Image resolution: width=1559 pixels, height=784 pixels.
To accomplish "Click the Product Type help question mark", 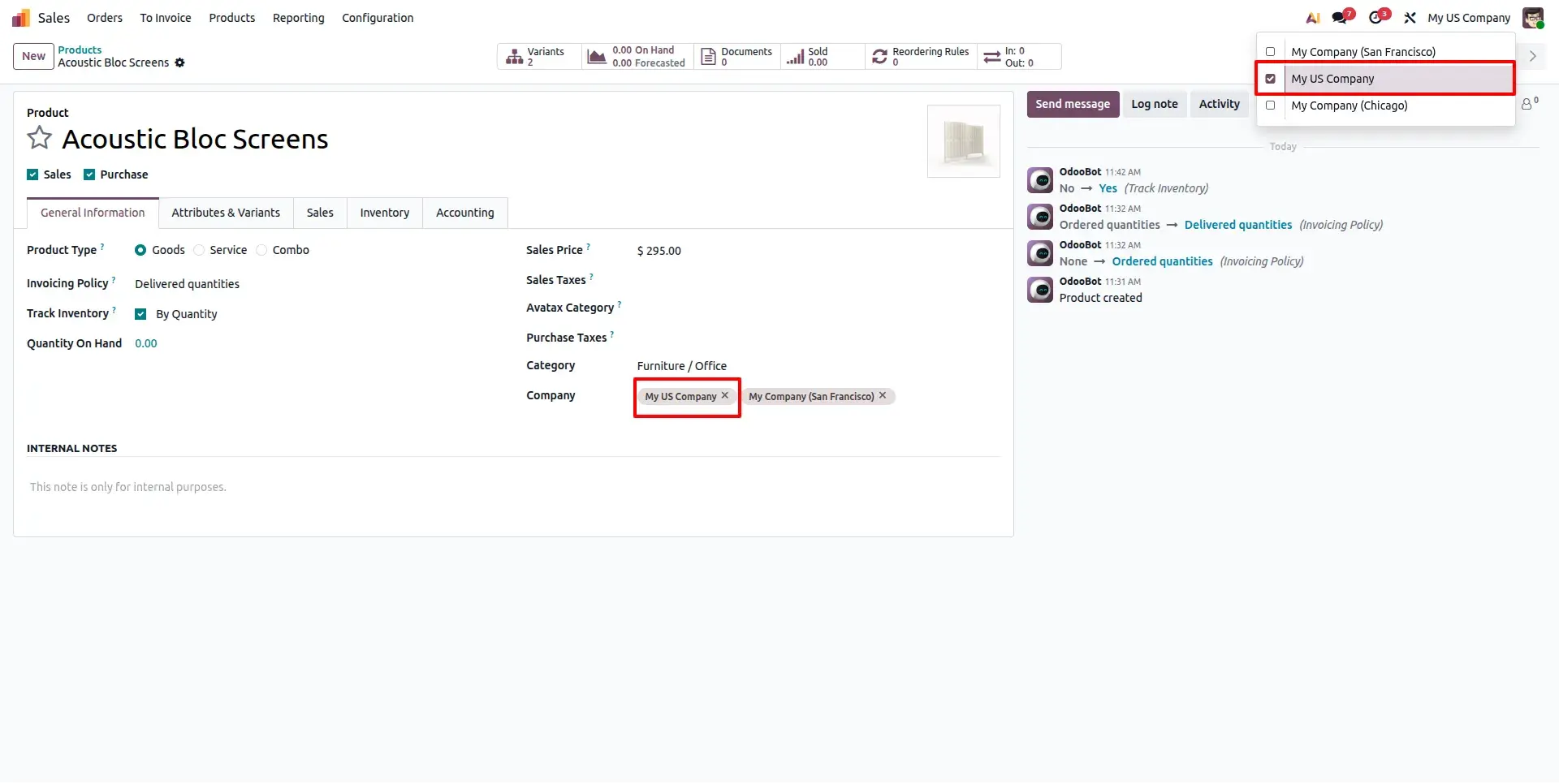I will pyautogui.click(x=102, y=246).
